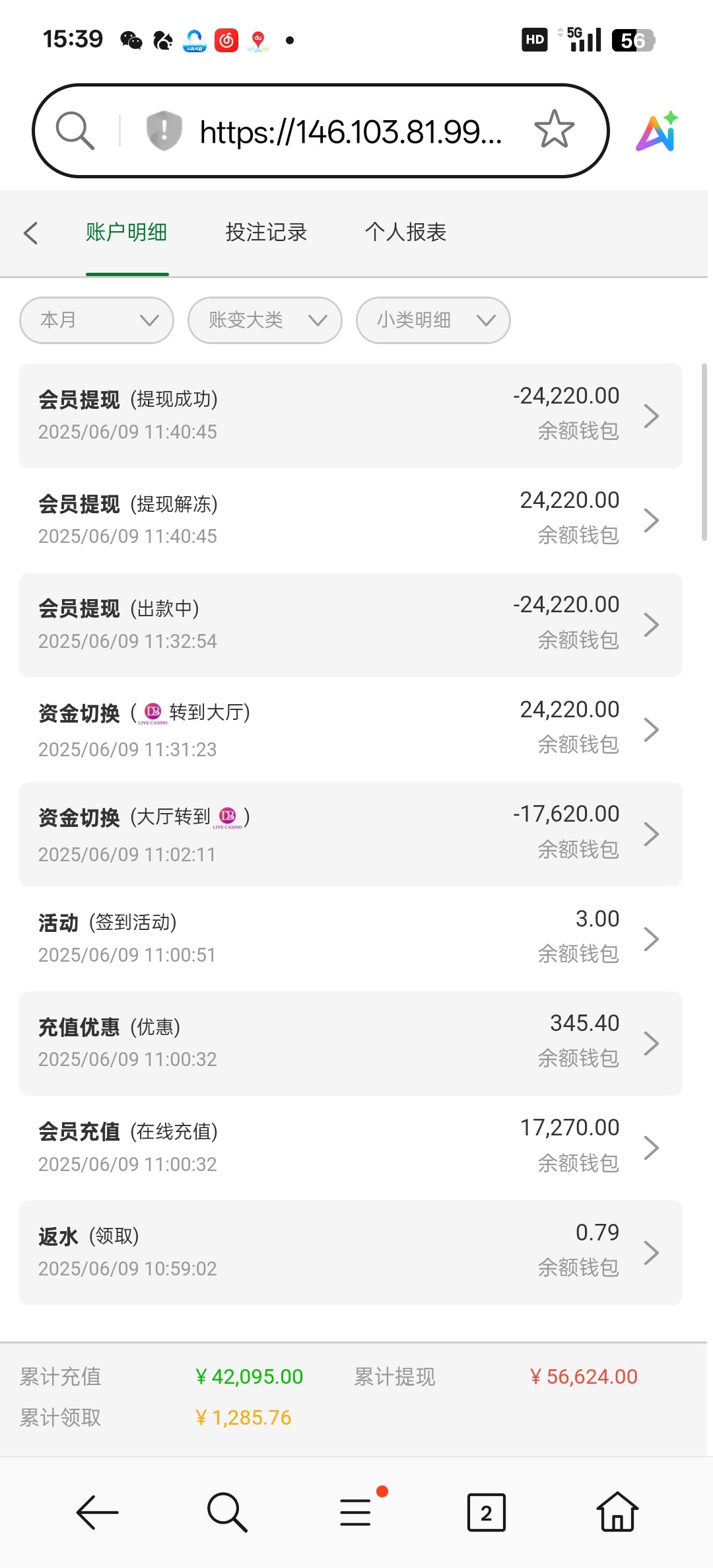Image resolution: width=713 pixels, height=1568 pixels.
Task: Go back using the page header arrow
Action: pos(31,232)
